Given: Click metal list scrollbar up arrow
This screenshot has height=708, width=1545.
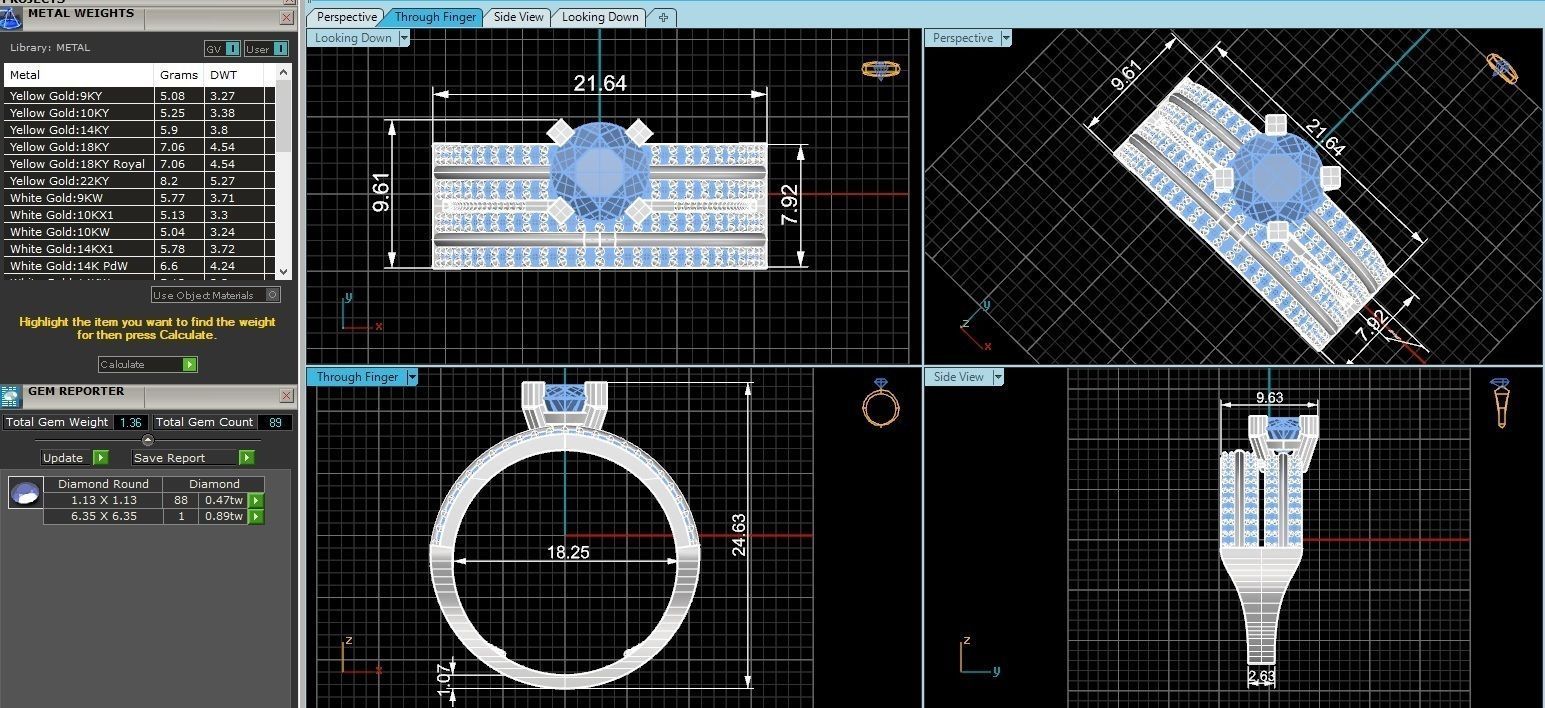Looking at the screenshot, I should click(x=283, y=72).
